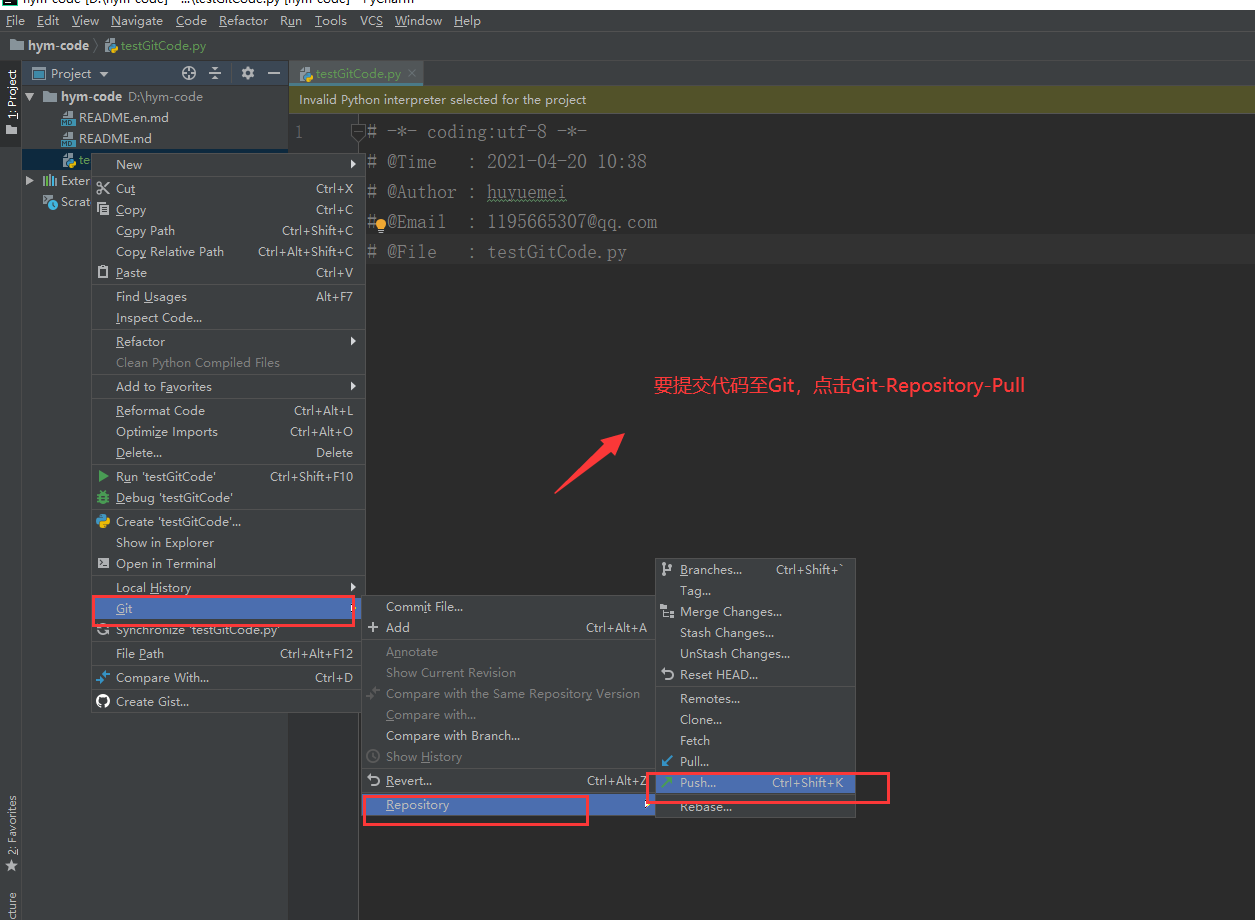Screen dimensions: 1255x920
Task: Open the File menu
Action: [15, 20]
